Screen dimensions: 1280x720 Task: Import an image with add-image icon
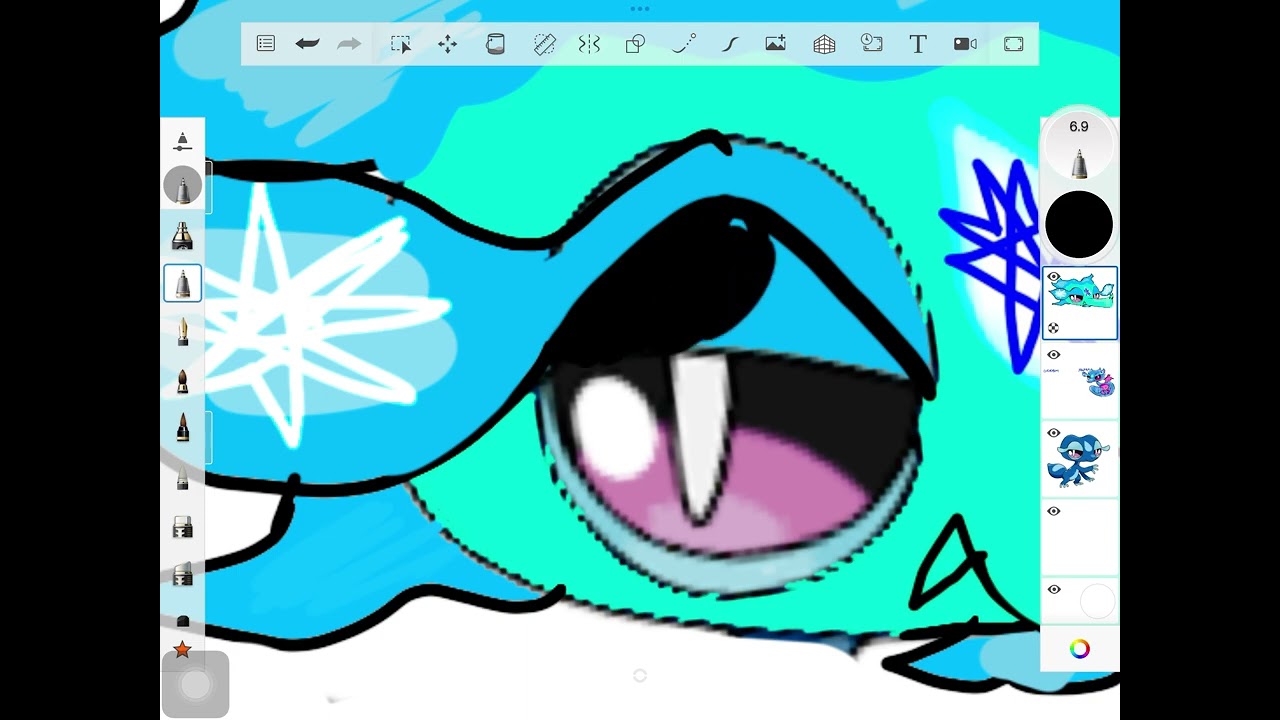776,44
